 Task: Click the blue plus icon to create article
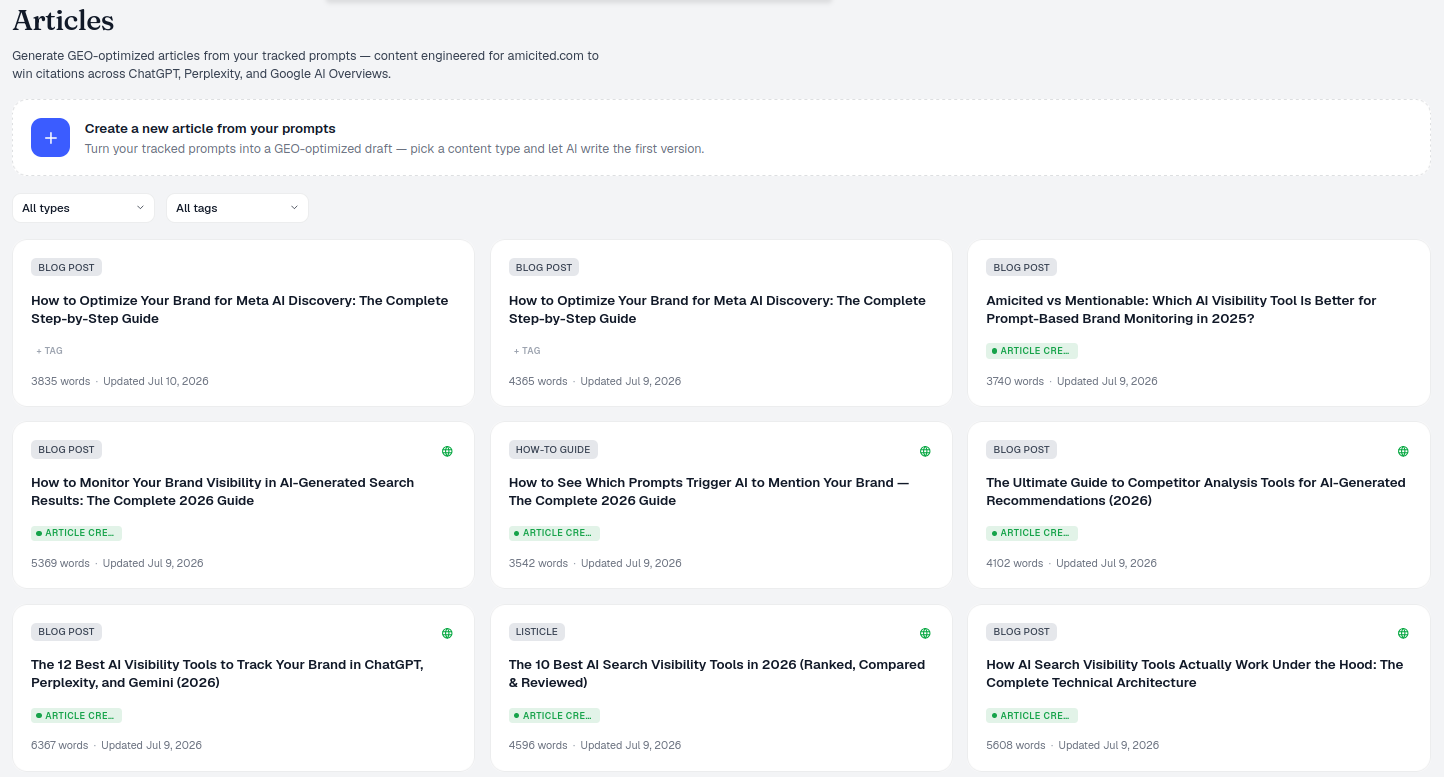coord(50,137)
